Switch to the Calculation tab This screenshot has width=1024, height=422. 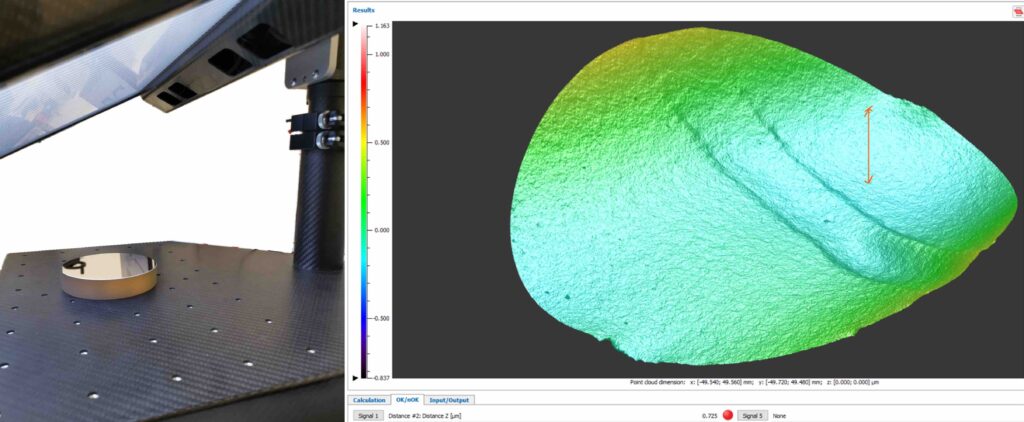(x=369, y=400)
